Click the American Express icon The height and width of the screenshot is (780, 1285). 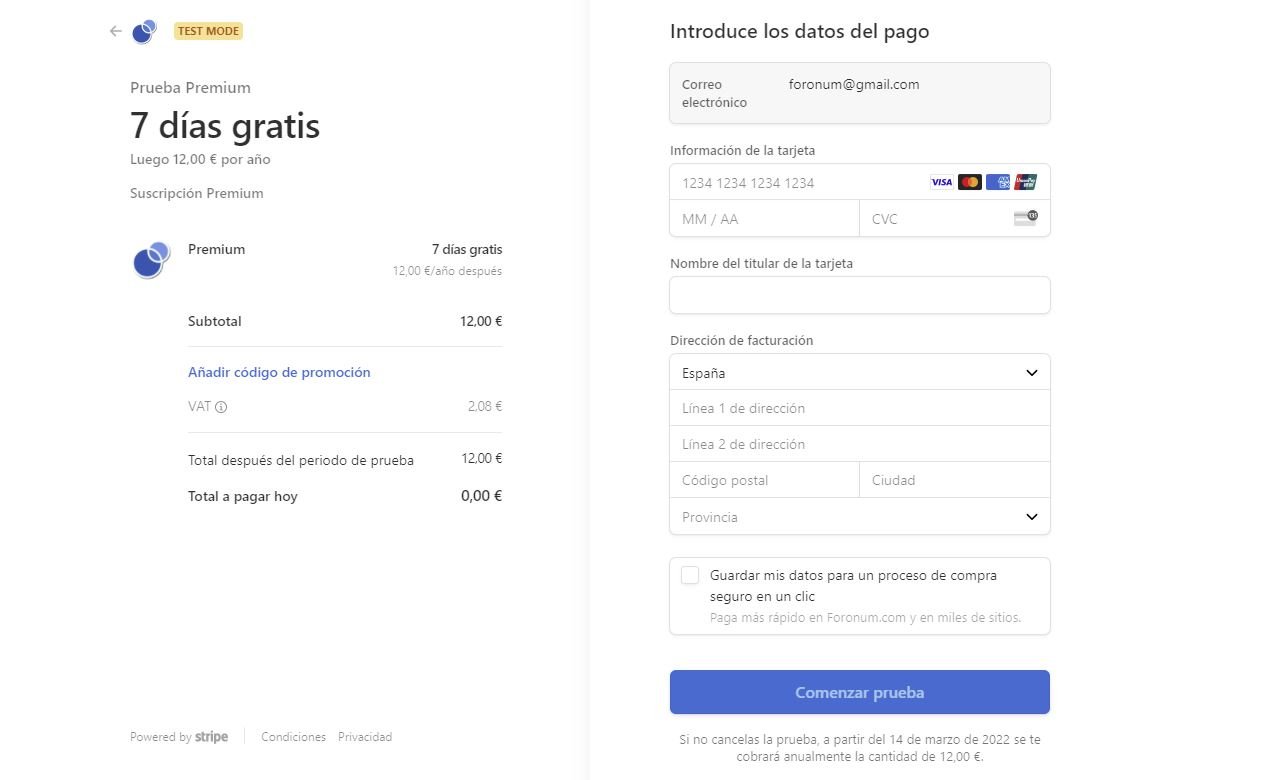(x=997, y=182)
